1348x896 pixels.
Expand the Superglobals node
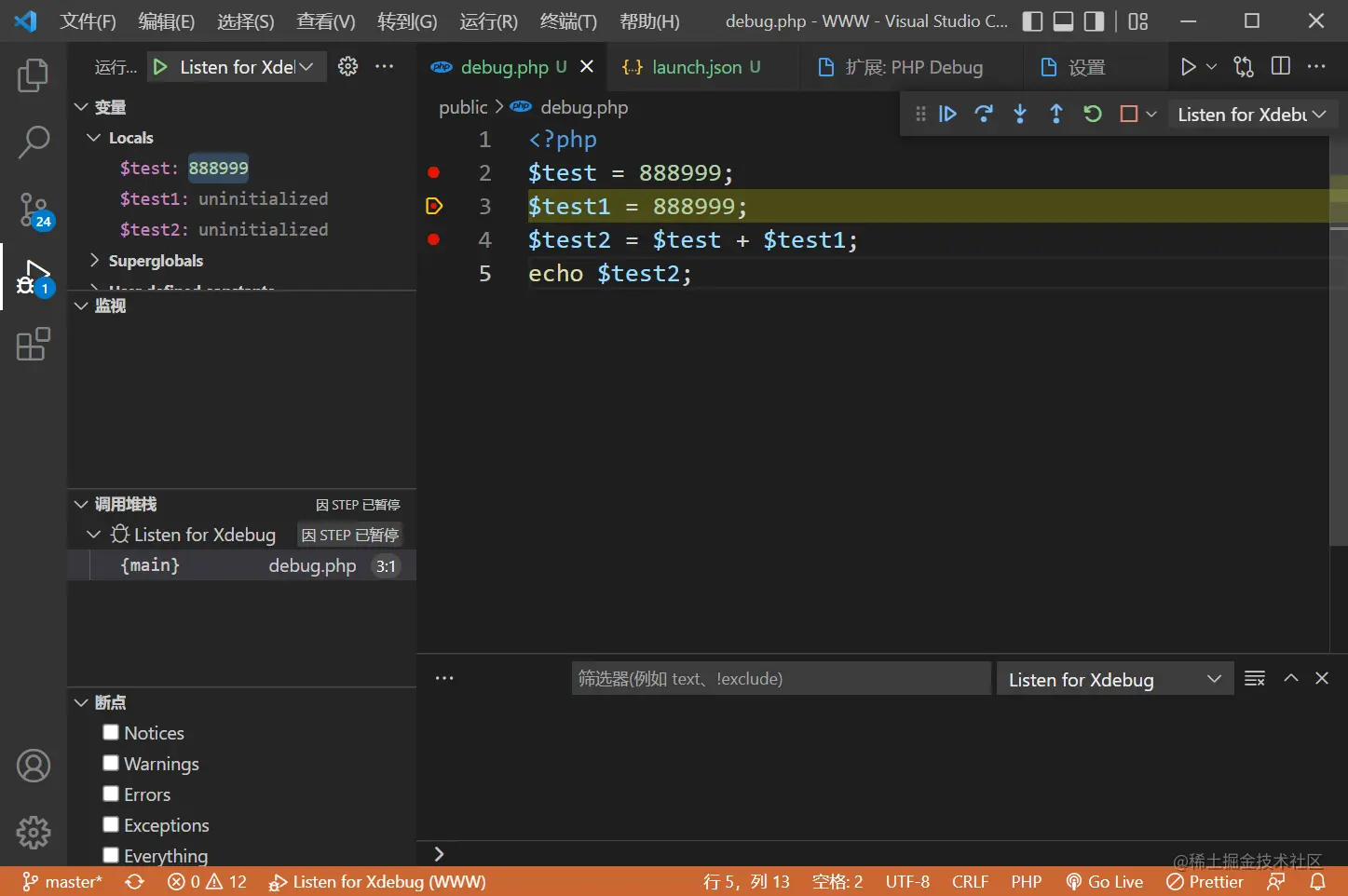[x=94, y=261]
